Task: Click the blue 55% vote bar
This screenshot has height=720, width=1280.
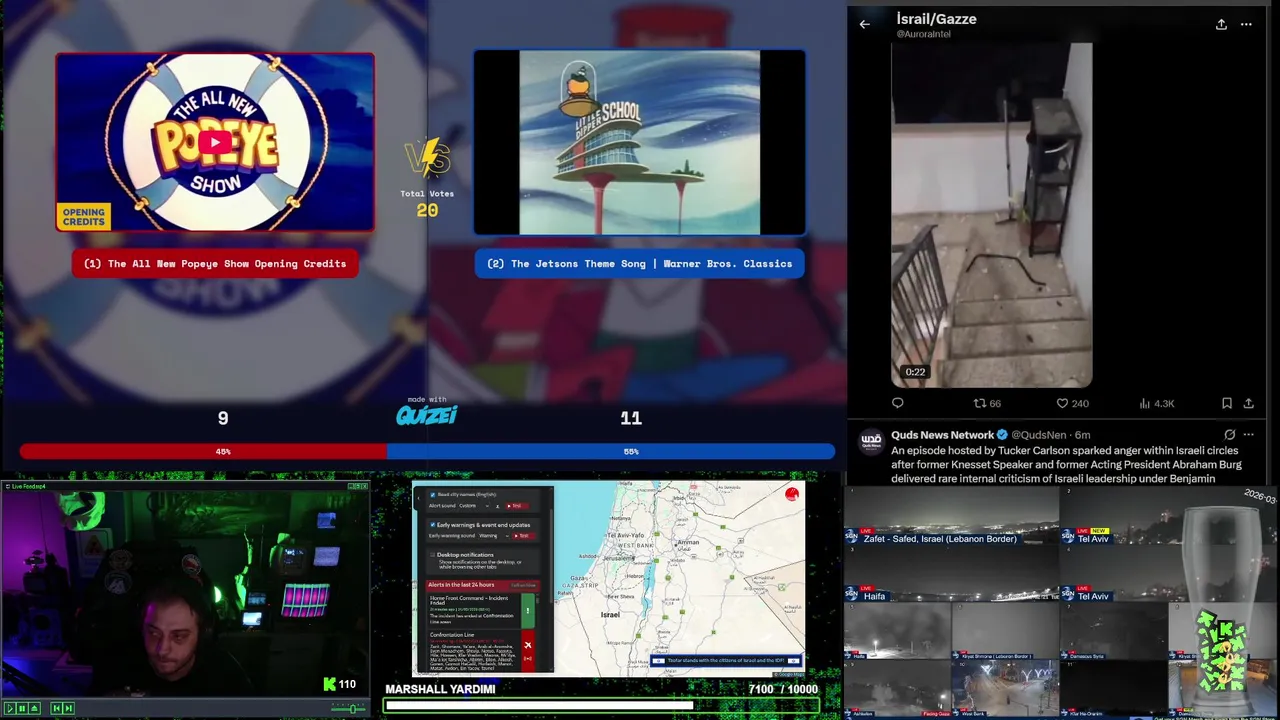Action: click(x=610, y=452)
